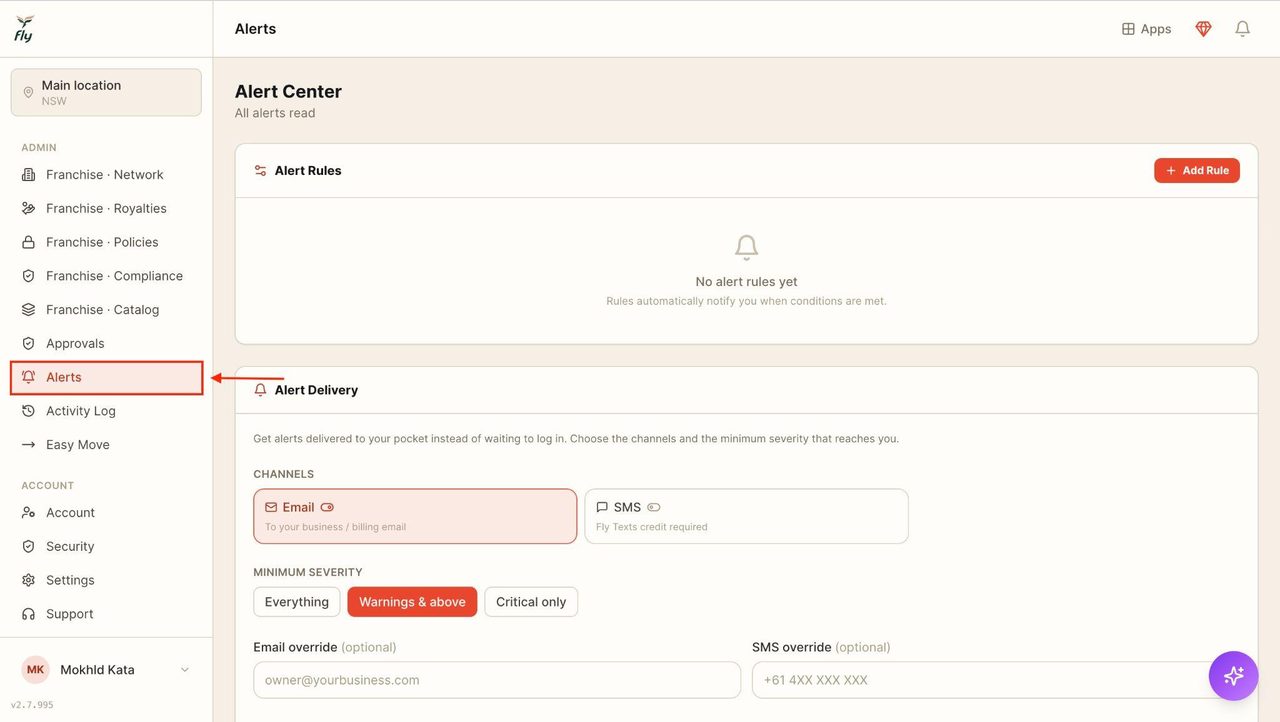Click the Email channel card
This screenshot has height=722, width=1280.
pos(415,516)
